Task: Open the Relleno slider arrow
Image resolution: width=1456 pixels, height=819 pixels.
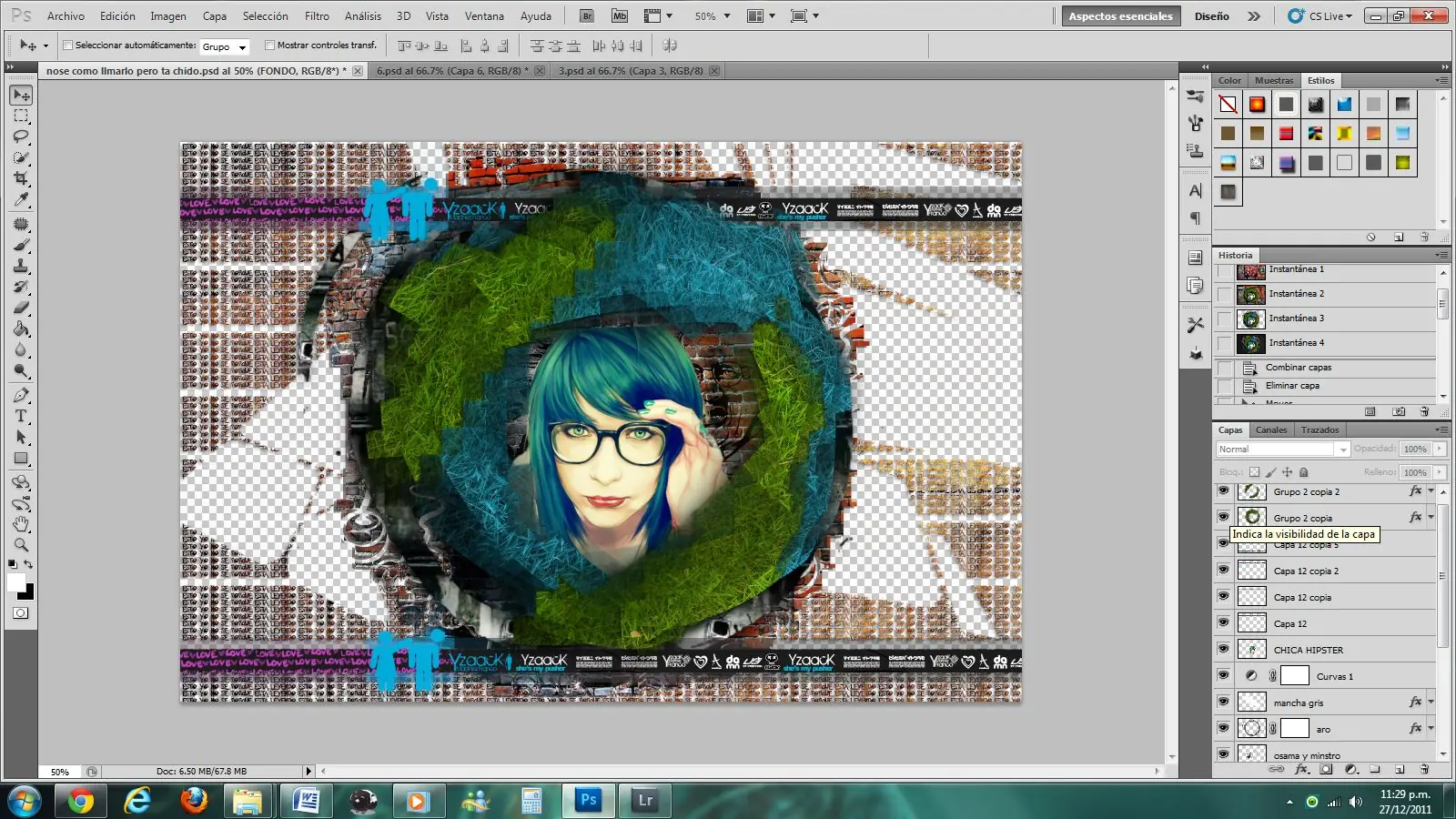Action: tap(1440, 472)
